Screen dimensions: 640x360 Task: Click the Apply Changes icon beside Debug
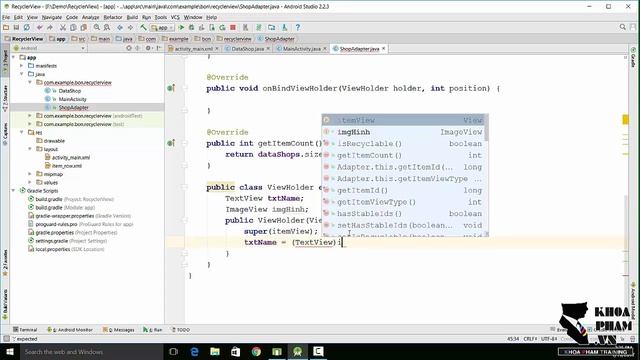click(x=202, y=27)
